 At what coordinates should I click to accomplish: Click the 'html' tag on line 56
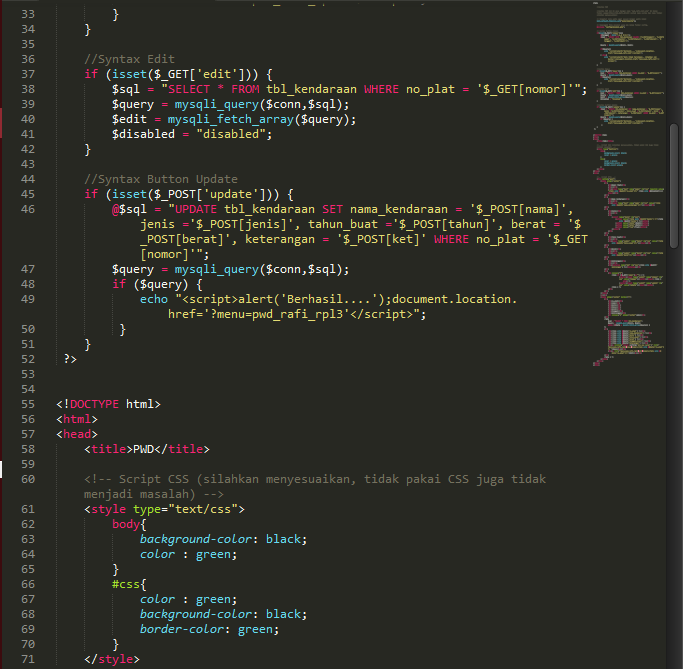click(x=77, y=419)
